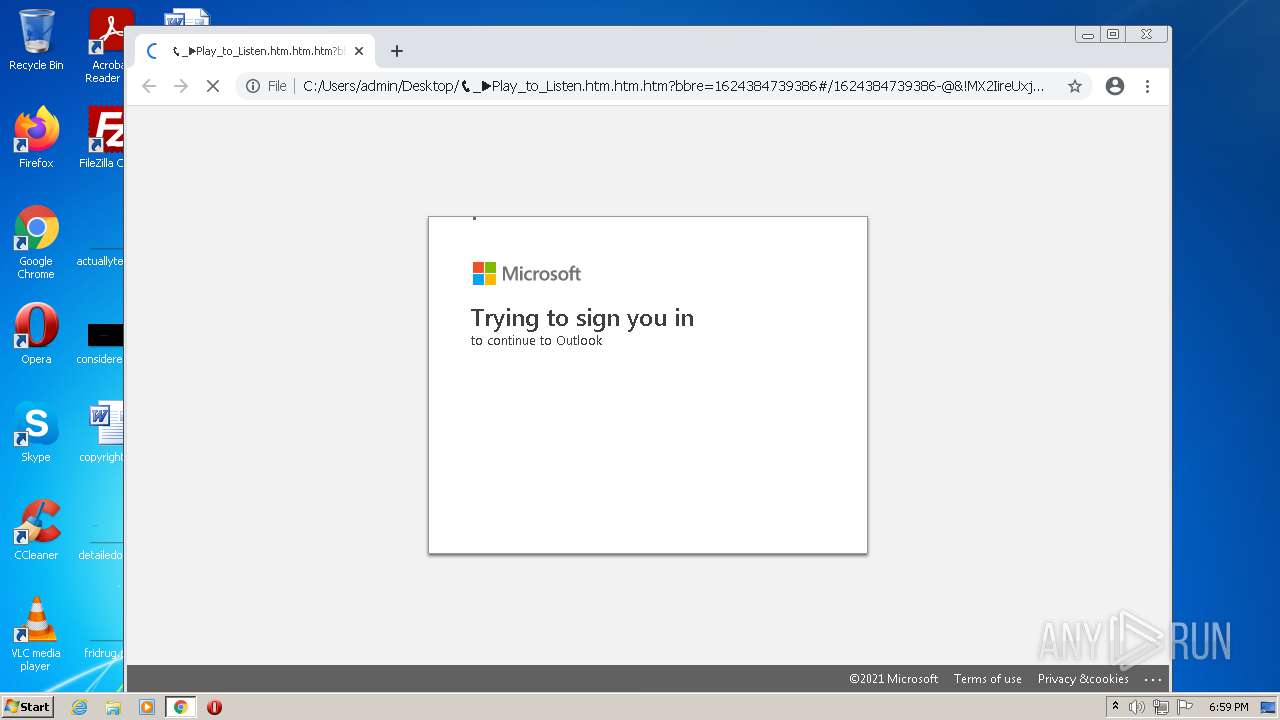Restore down the Chrome window

pyautogui.click(x=1113, y=34)
